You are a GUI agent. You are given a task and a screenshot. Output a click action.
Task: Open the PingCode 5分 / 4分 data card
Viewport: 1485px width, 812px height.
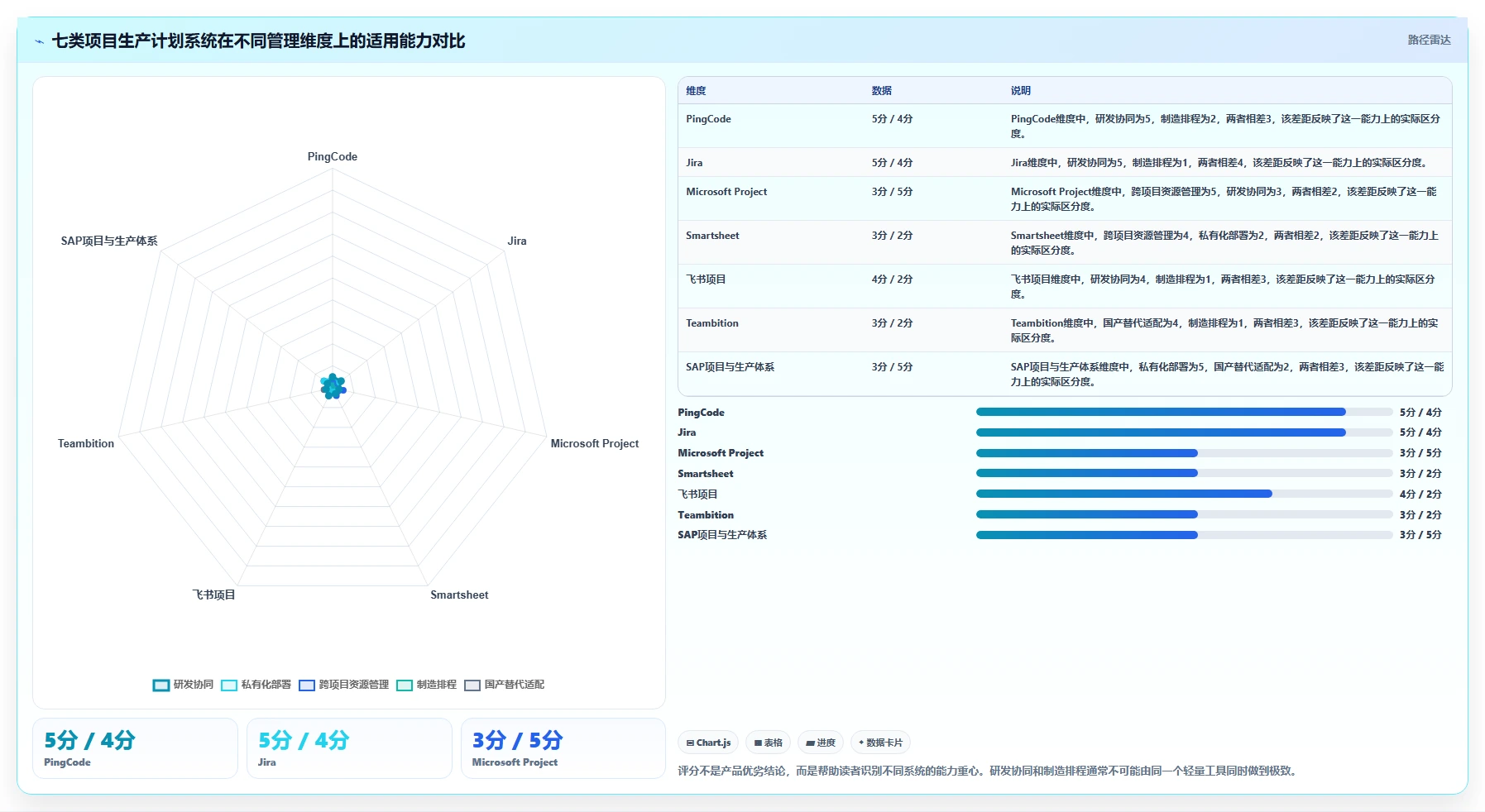[135, 748]
